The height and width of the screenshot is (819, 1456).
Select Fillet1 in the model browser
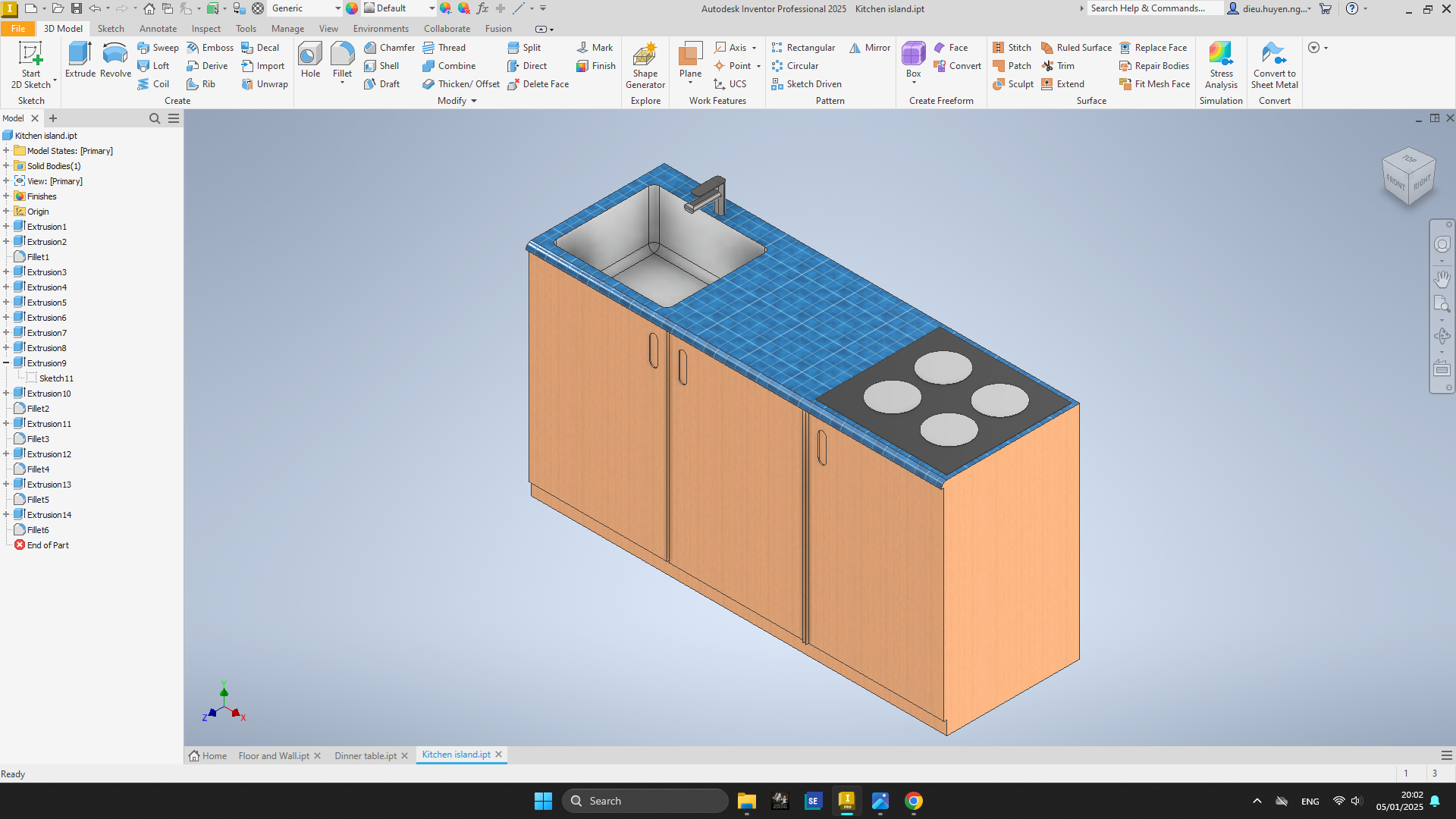coord(38,257)
